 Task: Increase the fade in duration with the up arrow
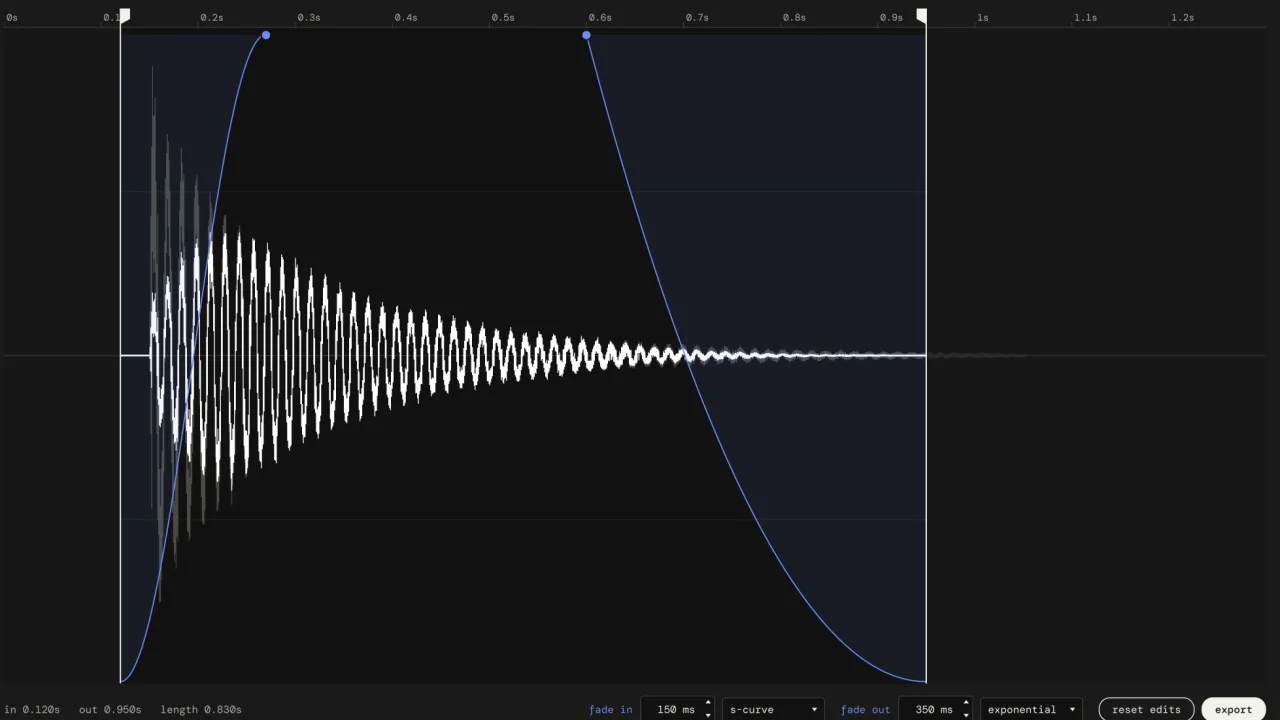click(708, 703)
